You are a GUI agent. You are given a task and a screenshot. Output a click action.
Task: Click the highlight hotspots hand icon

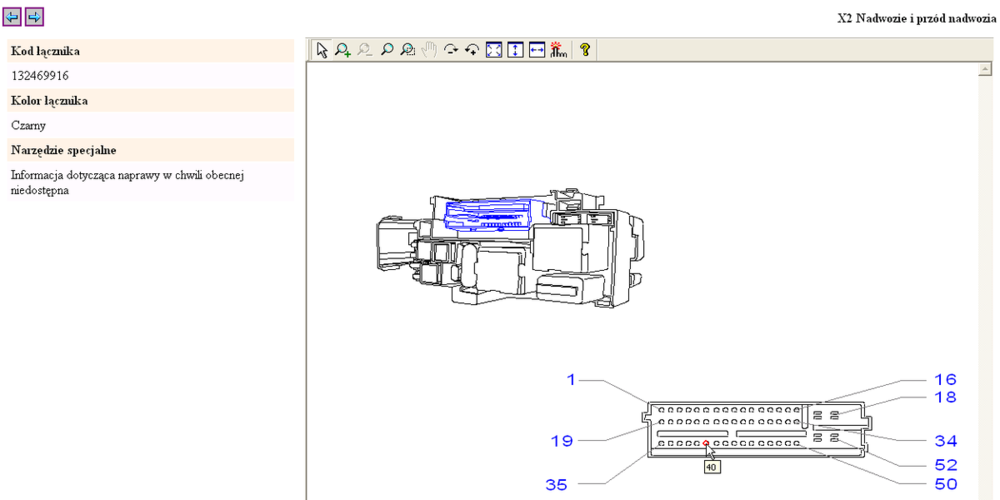(x=558, y=49)
